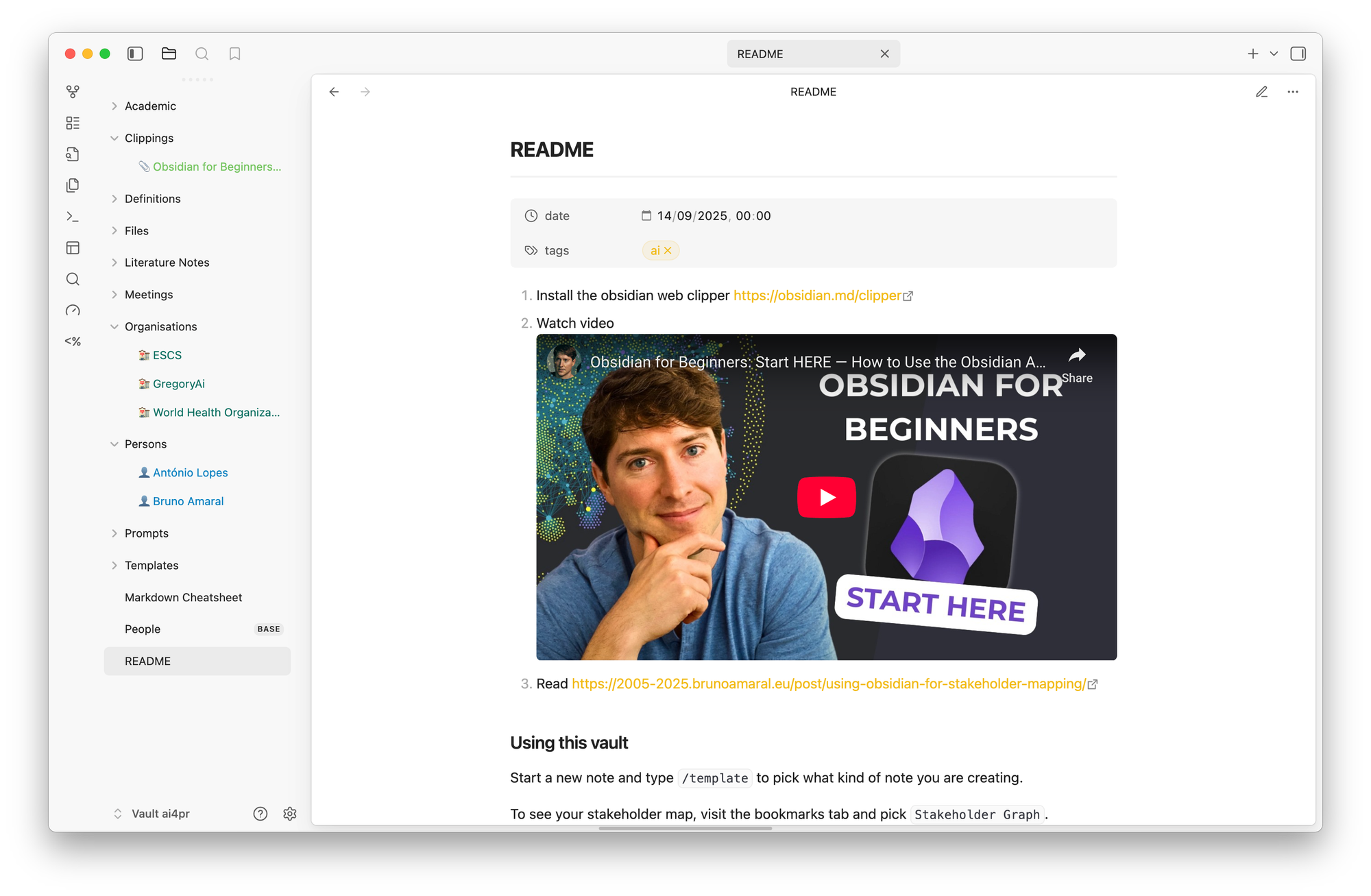This screenshot has width=1371, height=896.
Task: Switch to editing mode pencil icon
Action: 1261,92
